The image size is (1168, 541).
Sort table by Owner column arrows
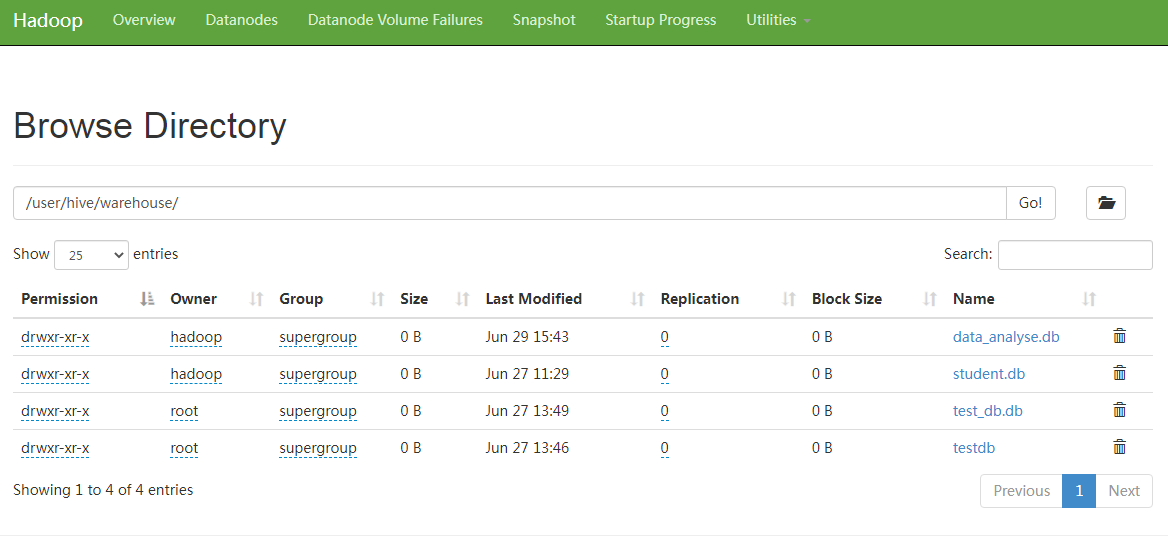256,299
